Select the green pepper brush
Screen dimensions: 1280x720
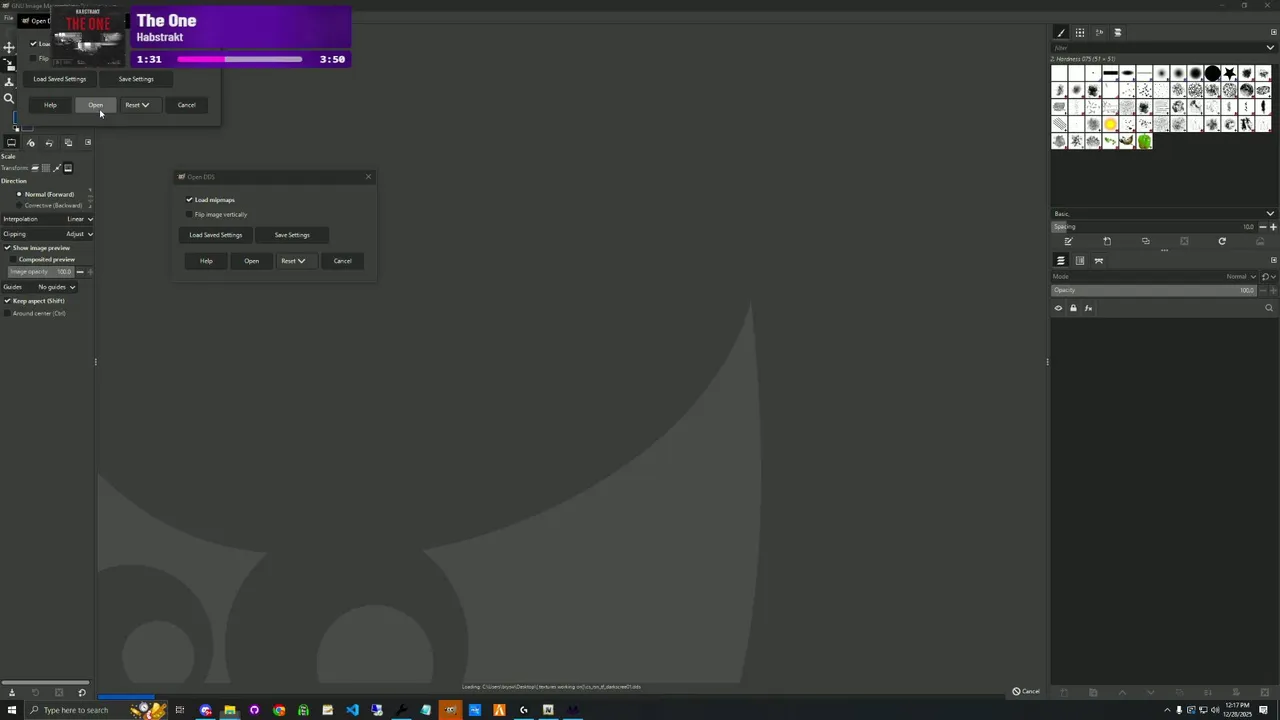coord(1144,141)
